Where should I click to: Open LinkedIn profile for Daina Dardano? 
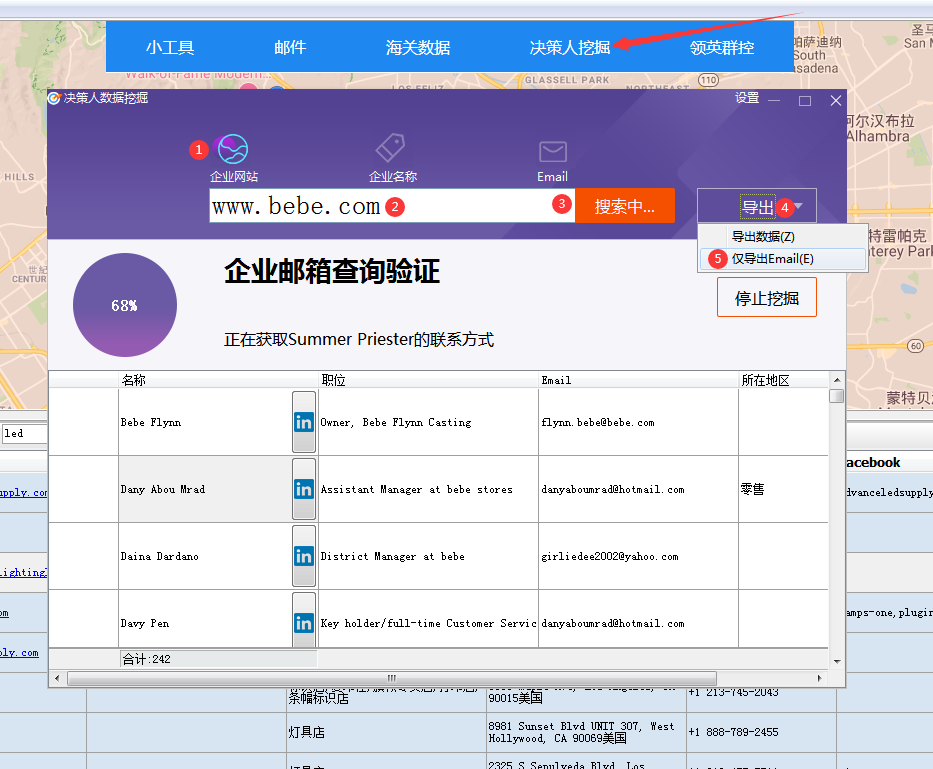point(303,557)
